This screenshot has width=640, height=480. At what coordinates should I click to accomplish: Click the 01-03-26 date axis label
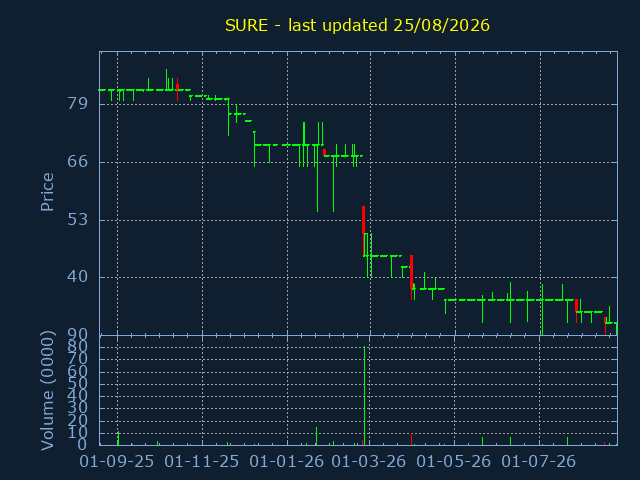[369, 462]
